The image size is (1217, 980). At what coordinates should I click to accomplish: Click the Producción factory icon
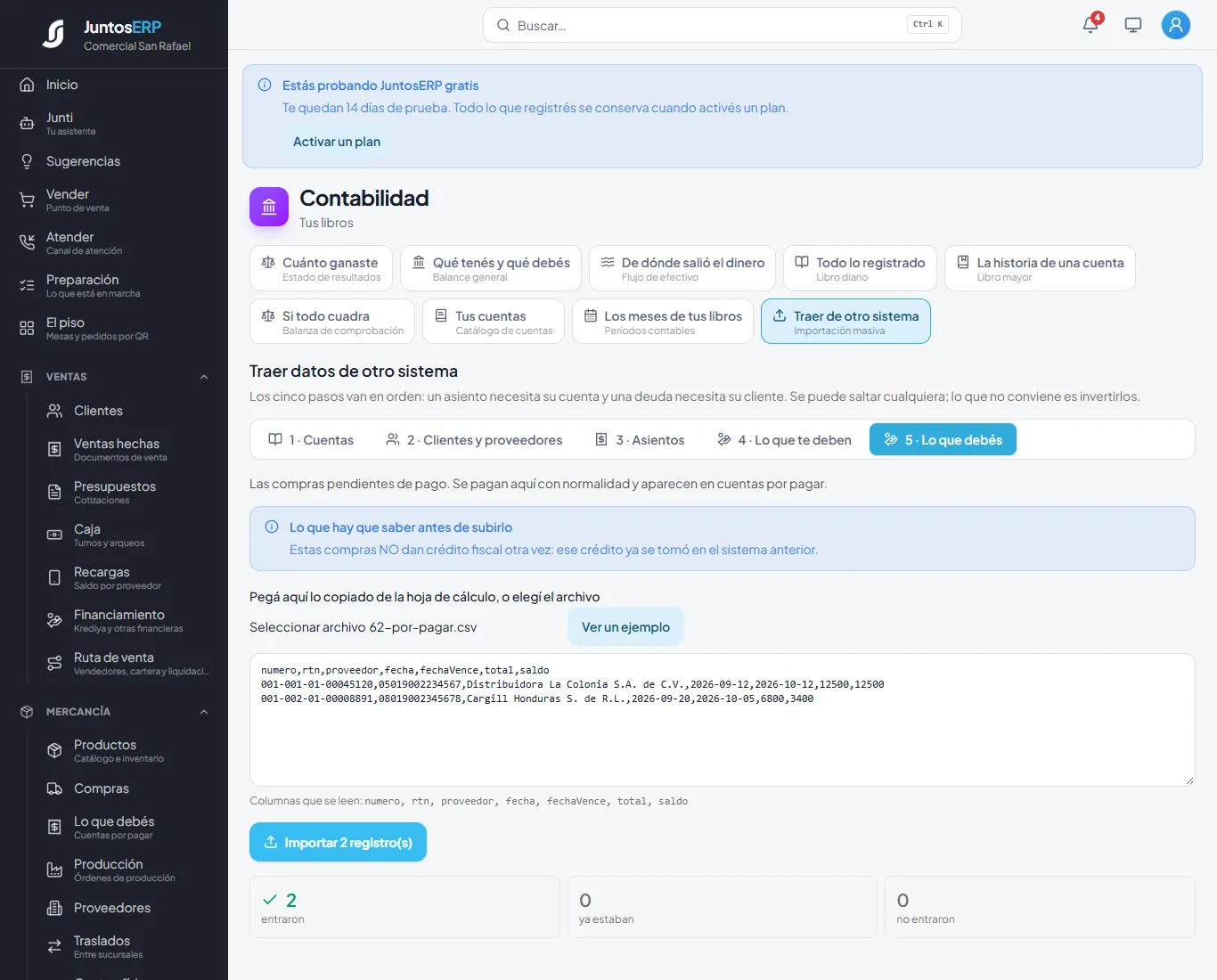click(54, 870)
